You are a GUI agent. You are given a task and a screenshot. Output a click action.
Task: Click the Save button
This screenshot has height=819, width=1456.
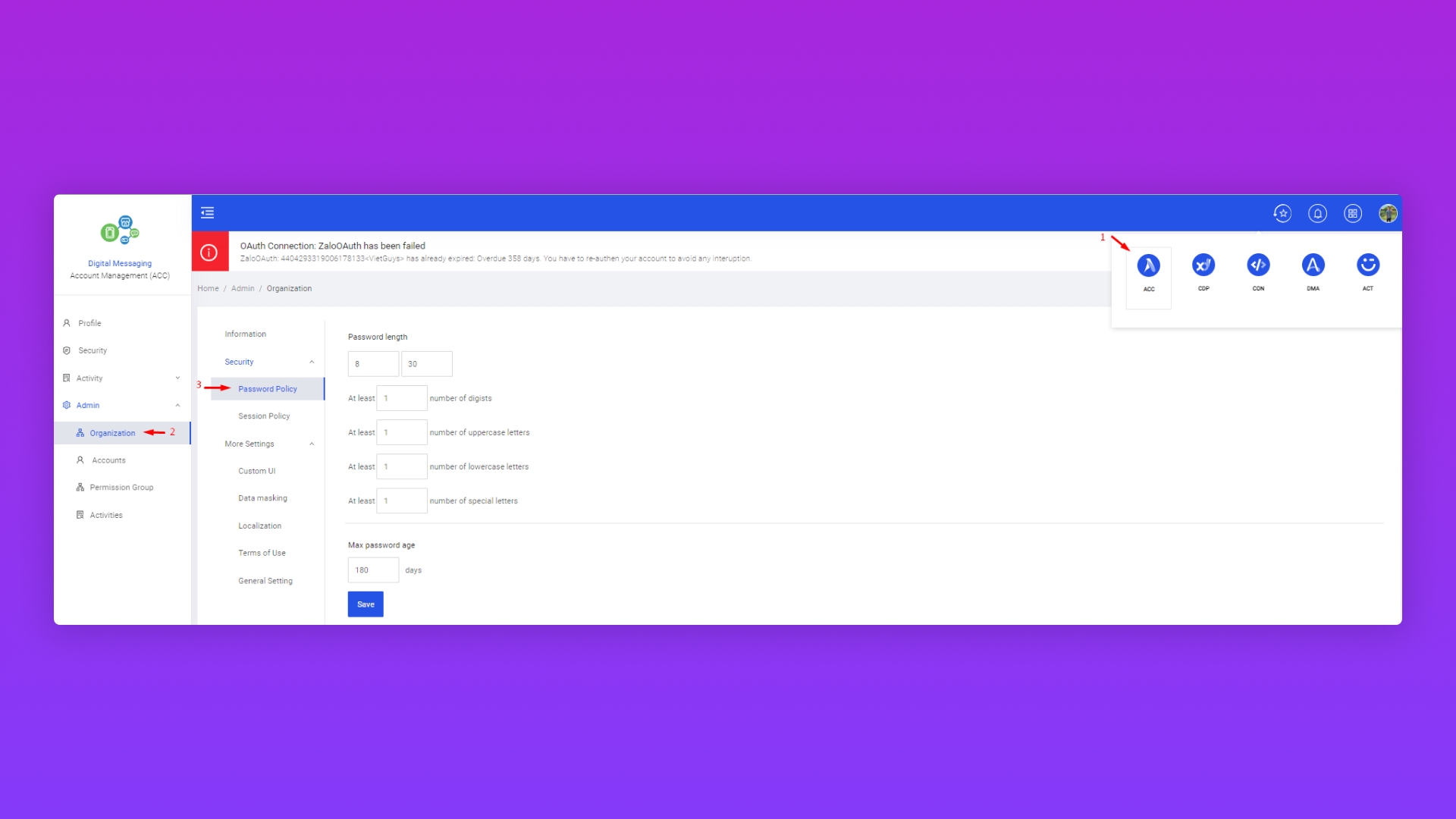[x=366, y=604]
